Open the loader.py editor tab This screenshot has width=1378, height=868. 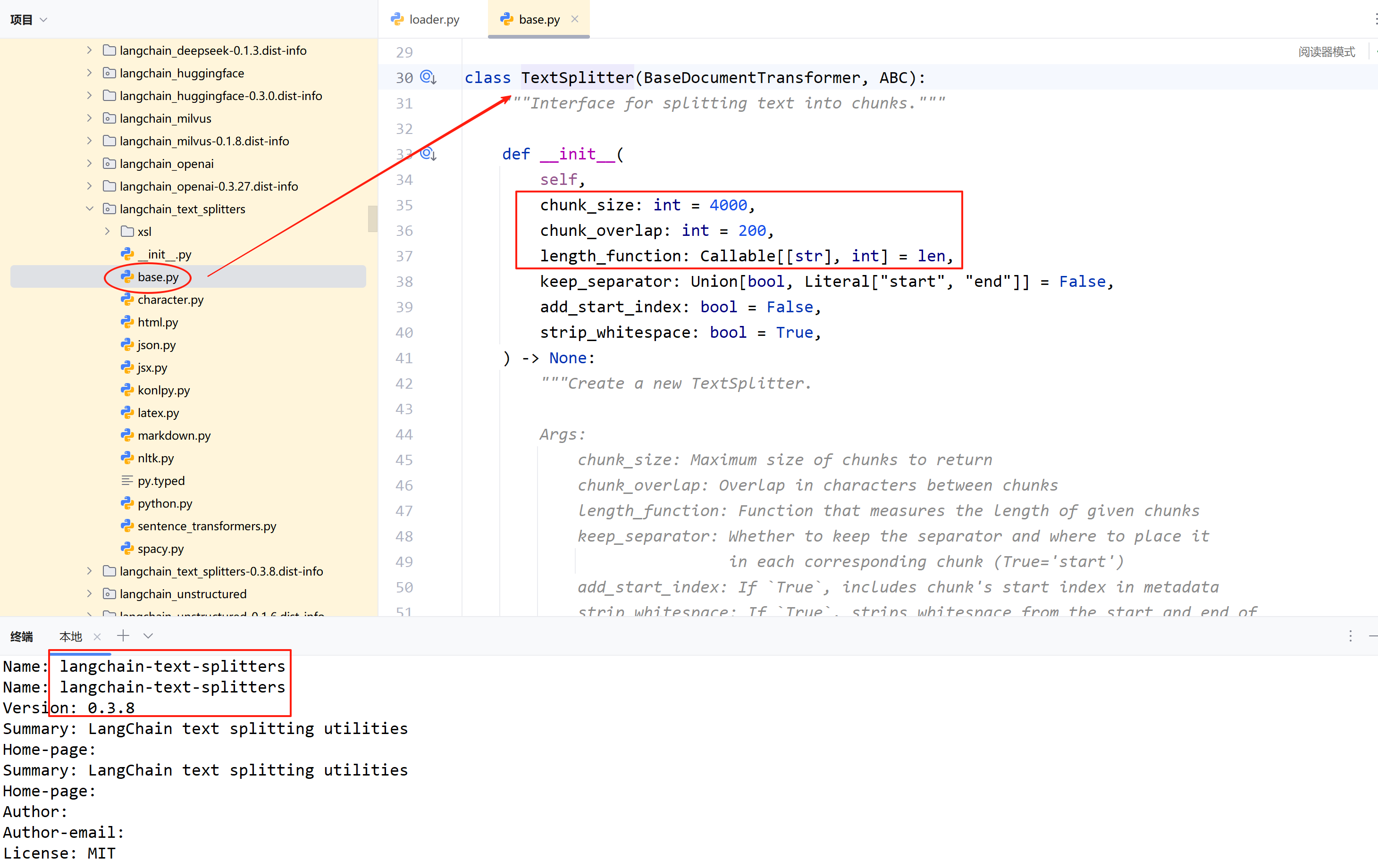tap(425, 19)
